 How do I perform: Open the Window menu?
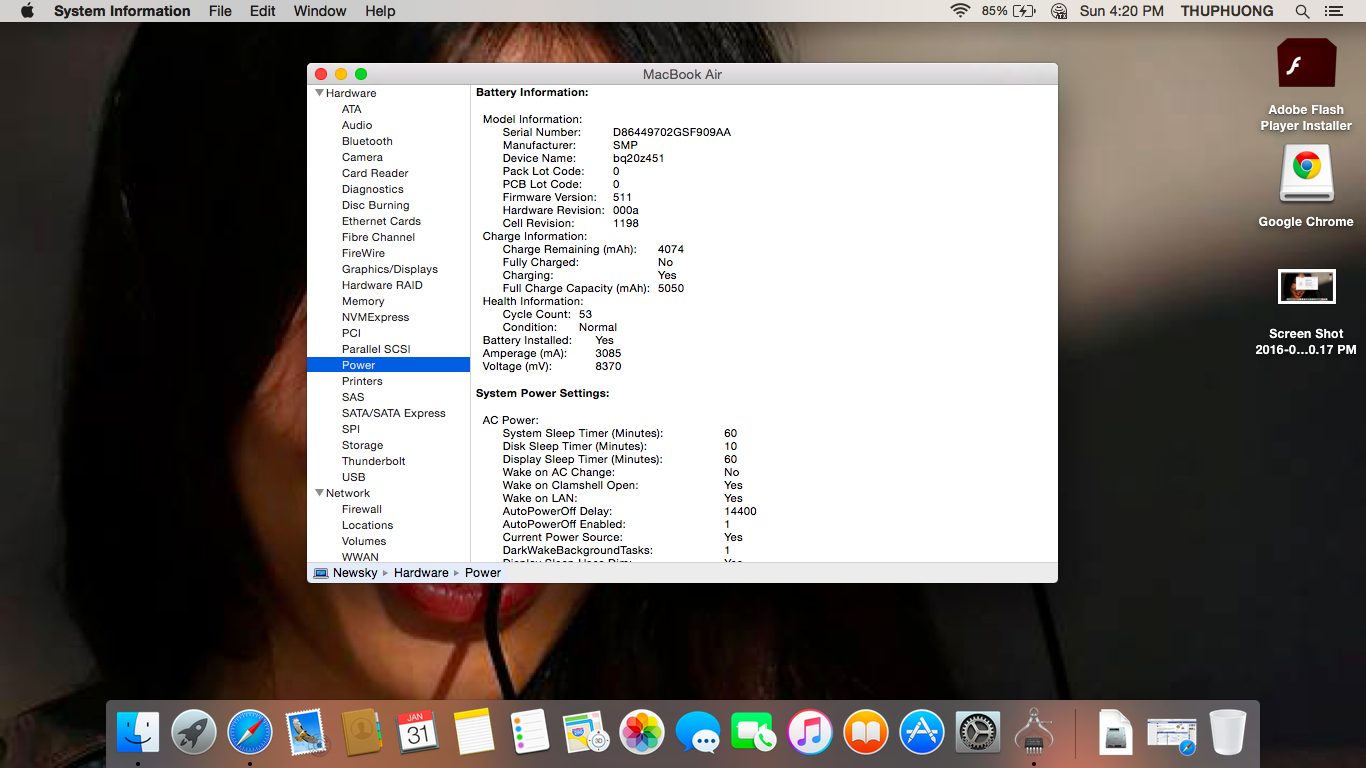(320, 11)
